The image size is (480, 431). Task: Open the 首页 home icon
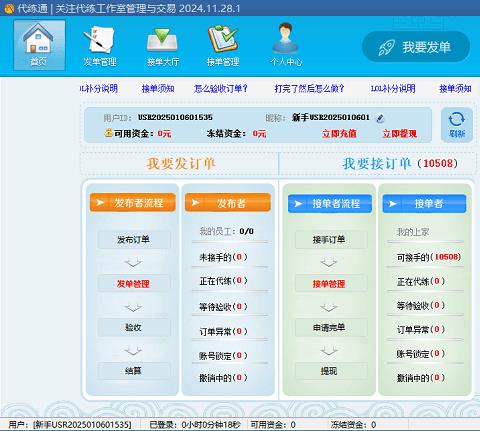[39, 45]
